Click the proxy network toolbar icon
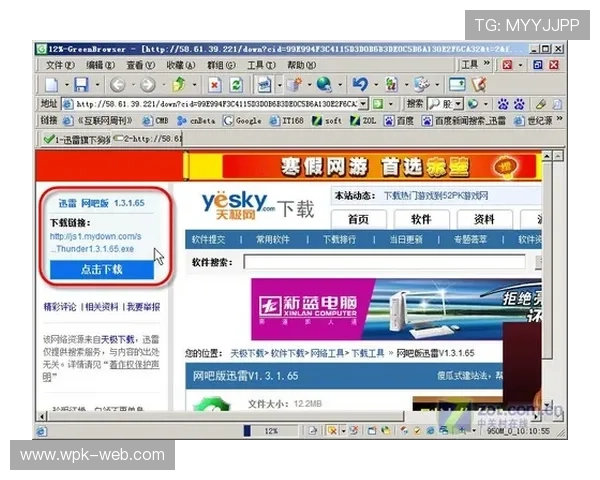 [421, 85]
